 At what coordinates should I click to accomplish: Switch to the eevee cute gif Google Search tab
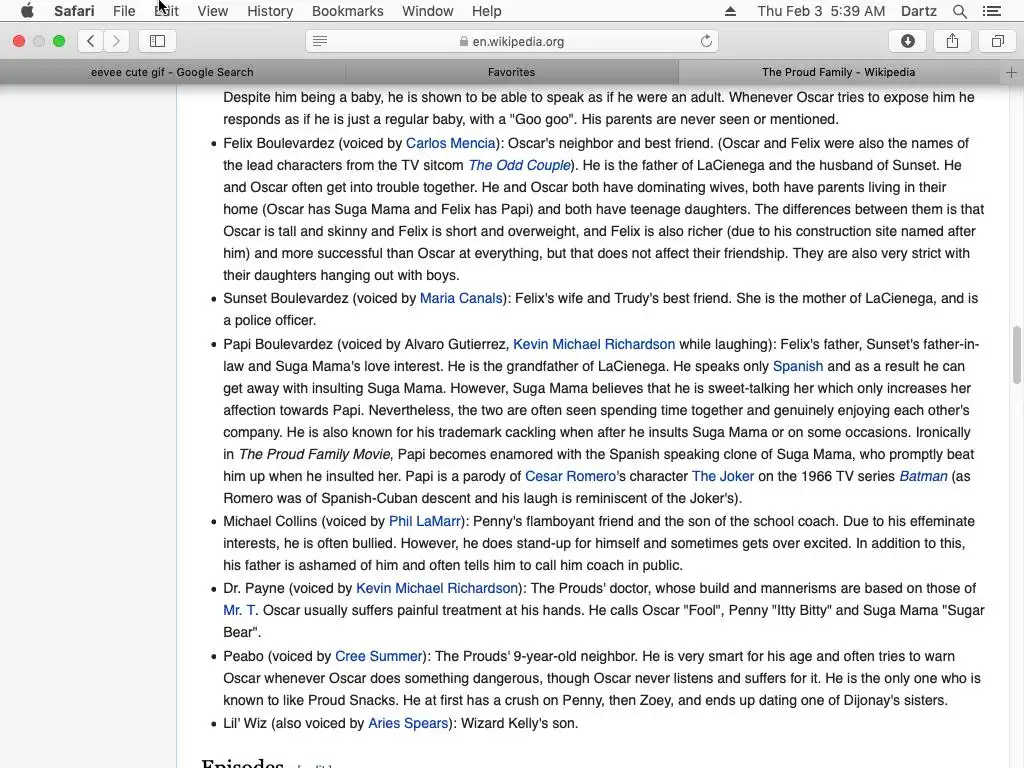[172, 72]
